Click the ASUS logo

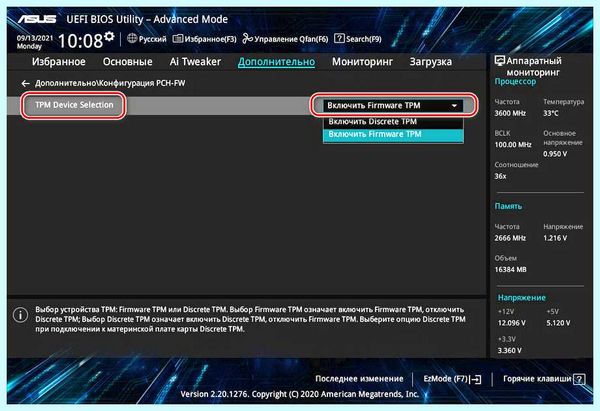pos(37,19)
